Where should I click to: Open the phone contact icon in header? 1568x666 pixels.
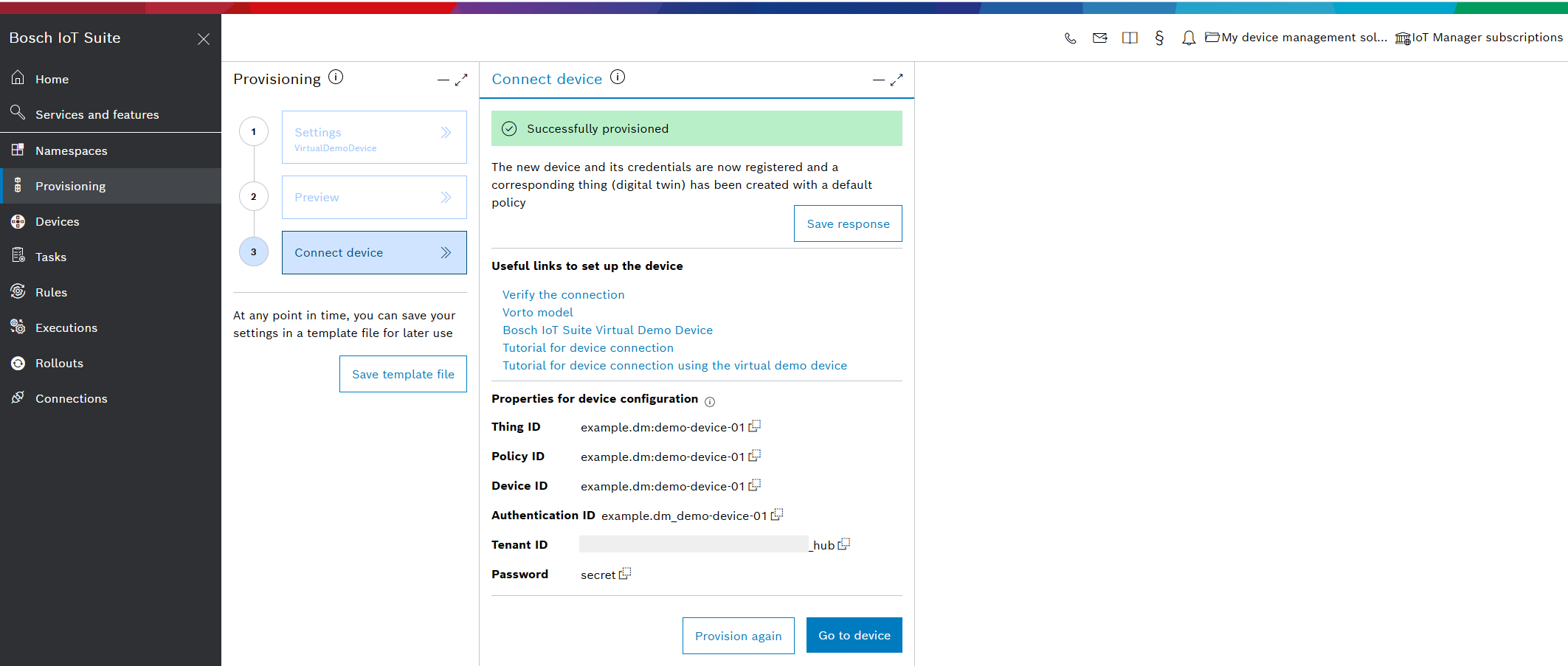click(x=1070, y=38)
